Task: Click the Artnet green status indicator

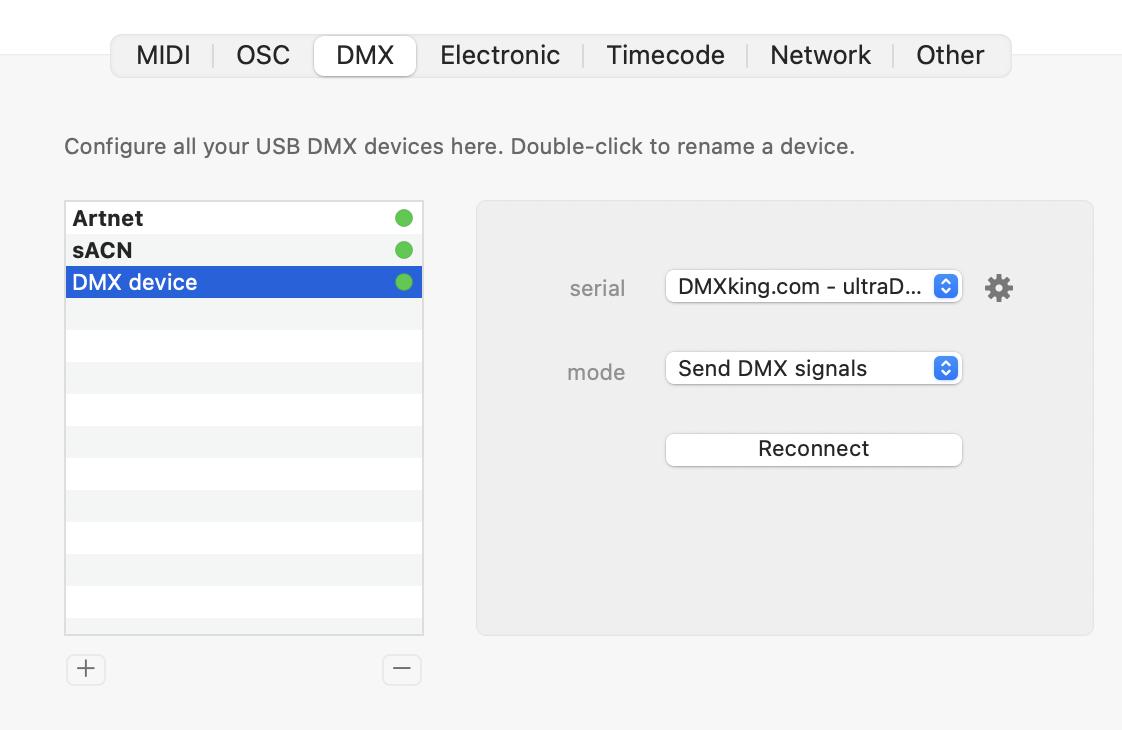Action: tap(404, 218)
